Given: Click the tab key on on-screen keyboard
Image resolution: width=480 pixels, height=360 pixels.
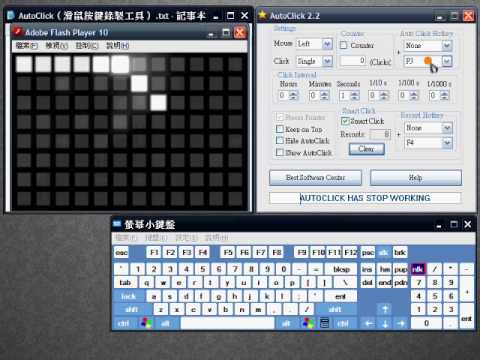Looking at the screenshot, I should (x=125, y=283).
